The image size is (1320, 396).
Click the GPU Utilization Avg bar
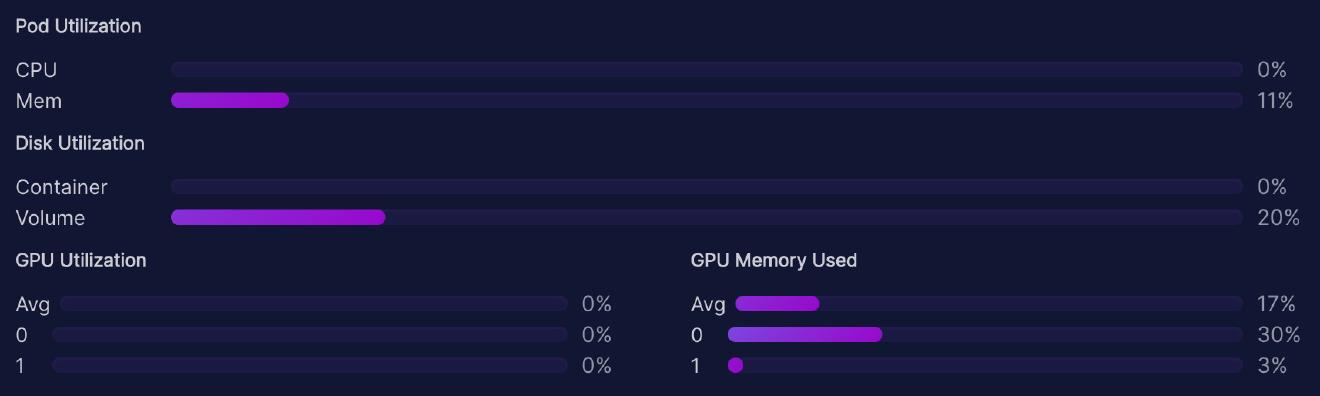point(313,303)
